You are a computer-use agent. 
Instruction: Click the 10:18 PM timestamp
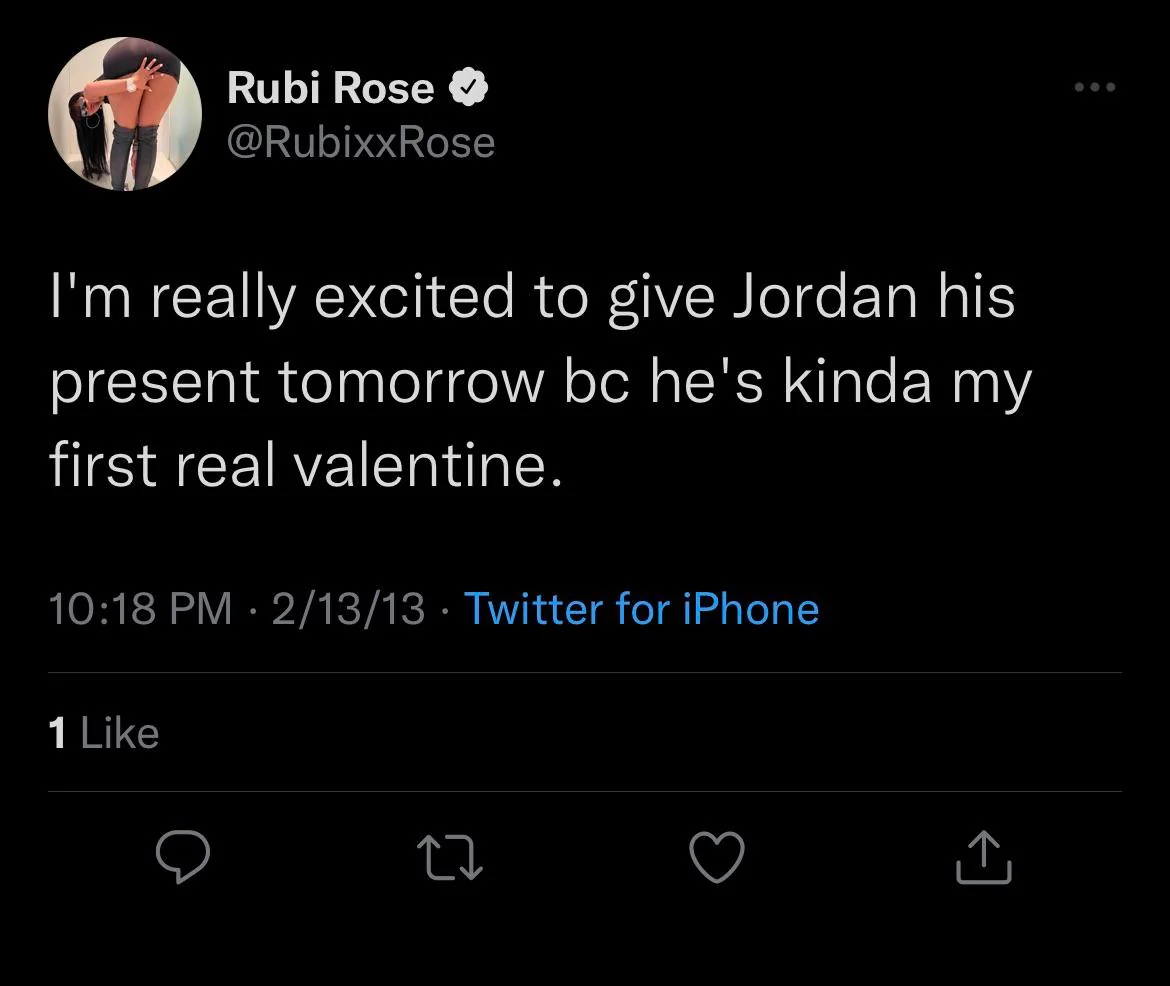click(x=140, y=608)
